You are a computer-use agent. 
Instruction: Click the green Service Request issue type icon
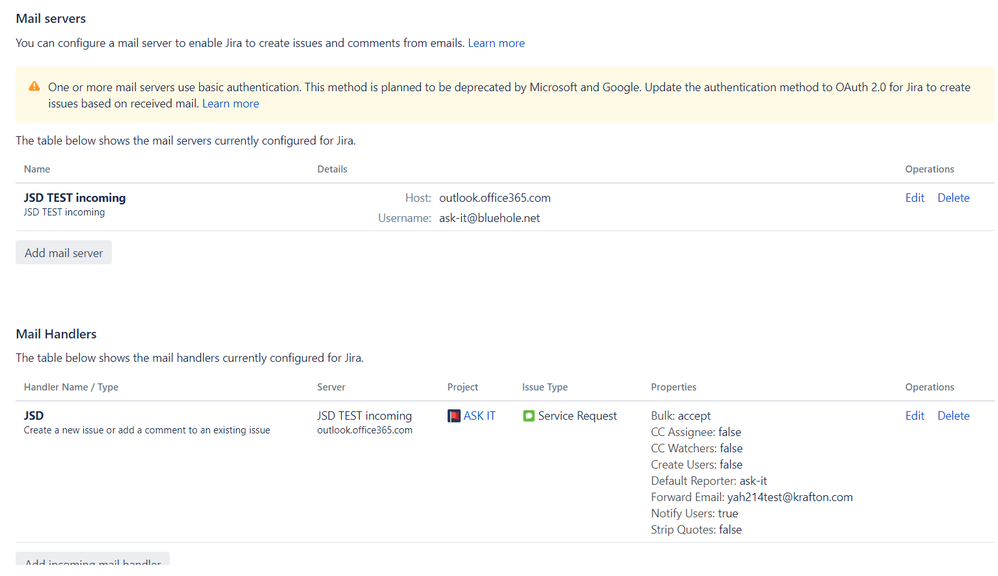[x=528, y=416]
